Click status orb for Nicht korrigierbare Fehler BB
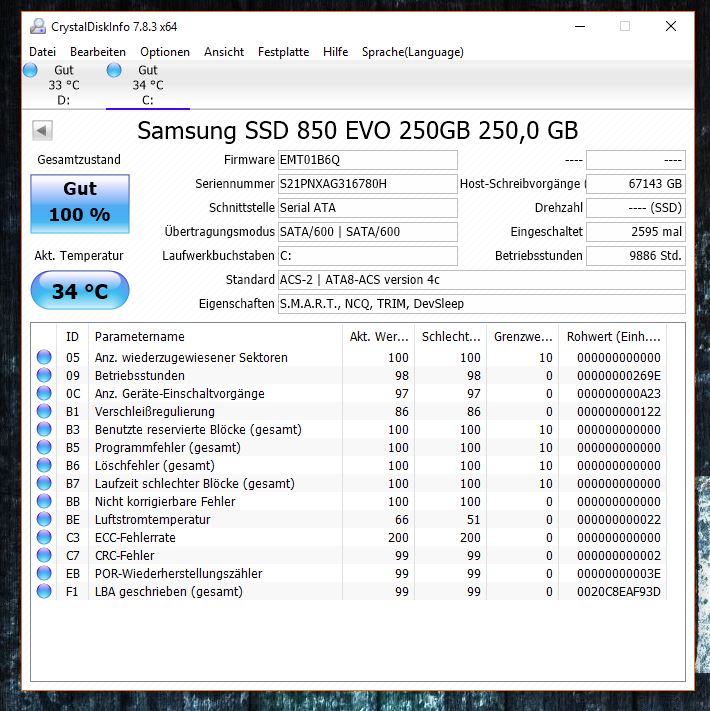The height and width of the screenshot is (711, 710). coord(44,501)
